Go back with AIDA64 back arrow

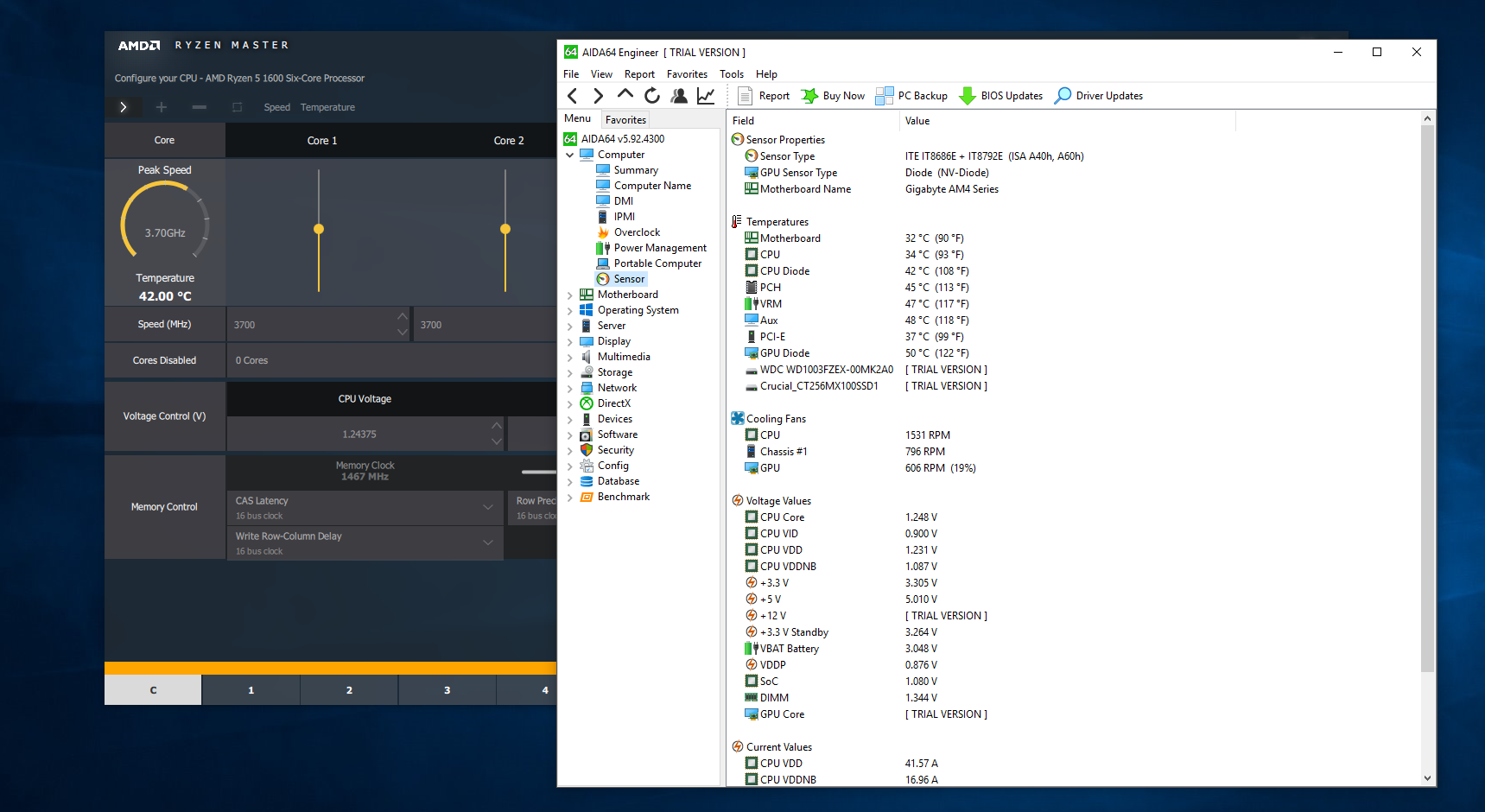[572, 96]
